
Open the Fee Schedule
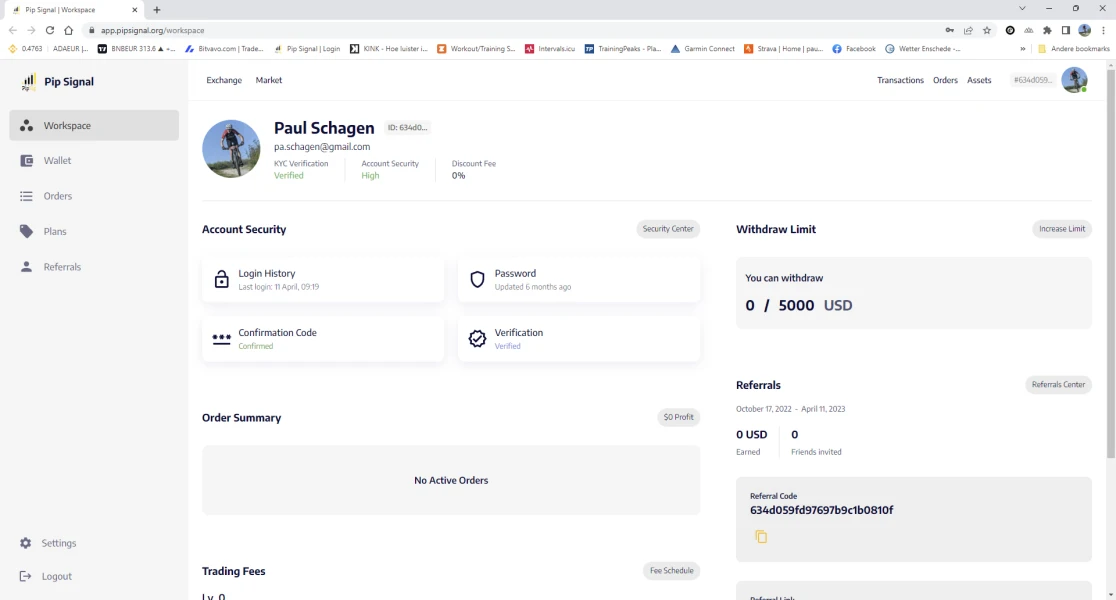tap(671, 571)
